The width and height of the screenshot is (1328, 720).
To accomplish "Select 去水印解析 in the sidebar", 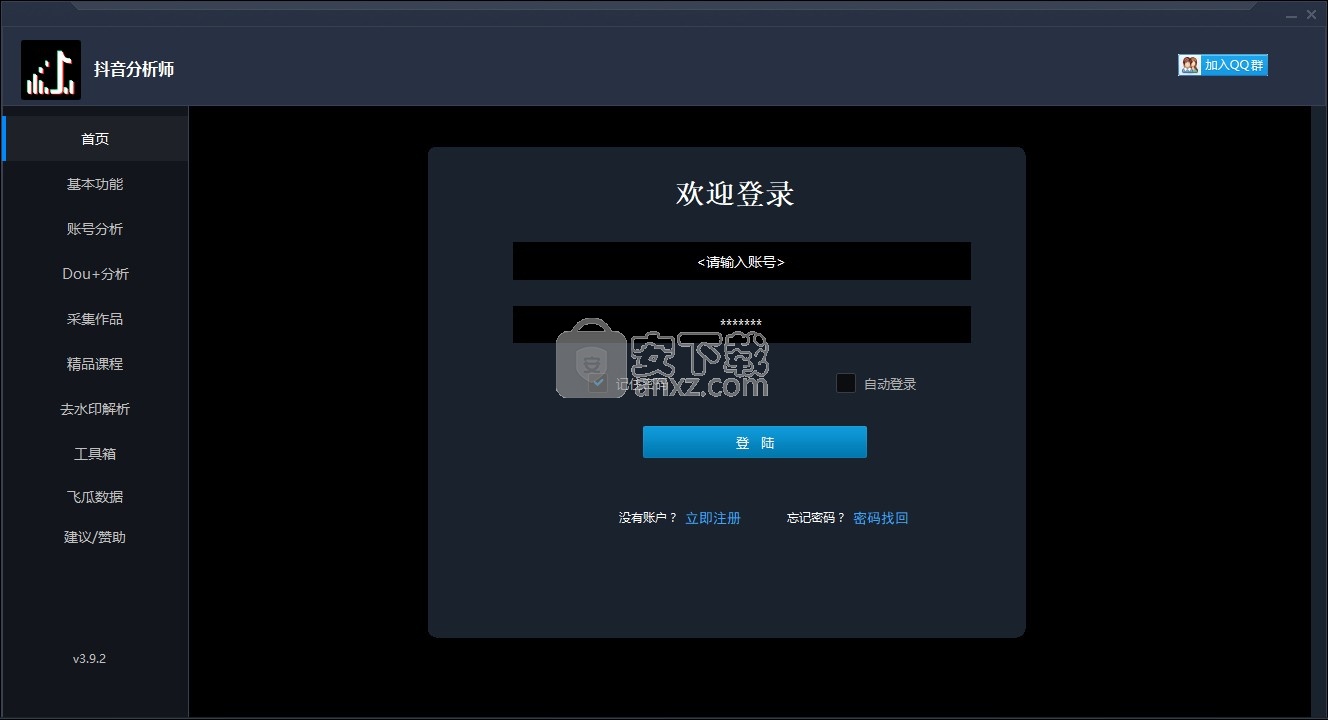I will click(x=95, y=409).
